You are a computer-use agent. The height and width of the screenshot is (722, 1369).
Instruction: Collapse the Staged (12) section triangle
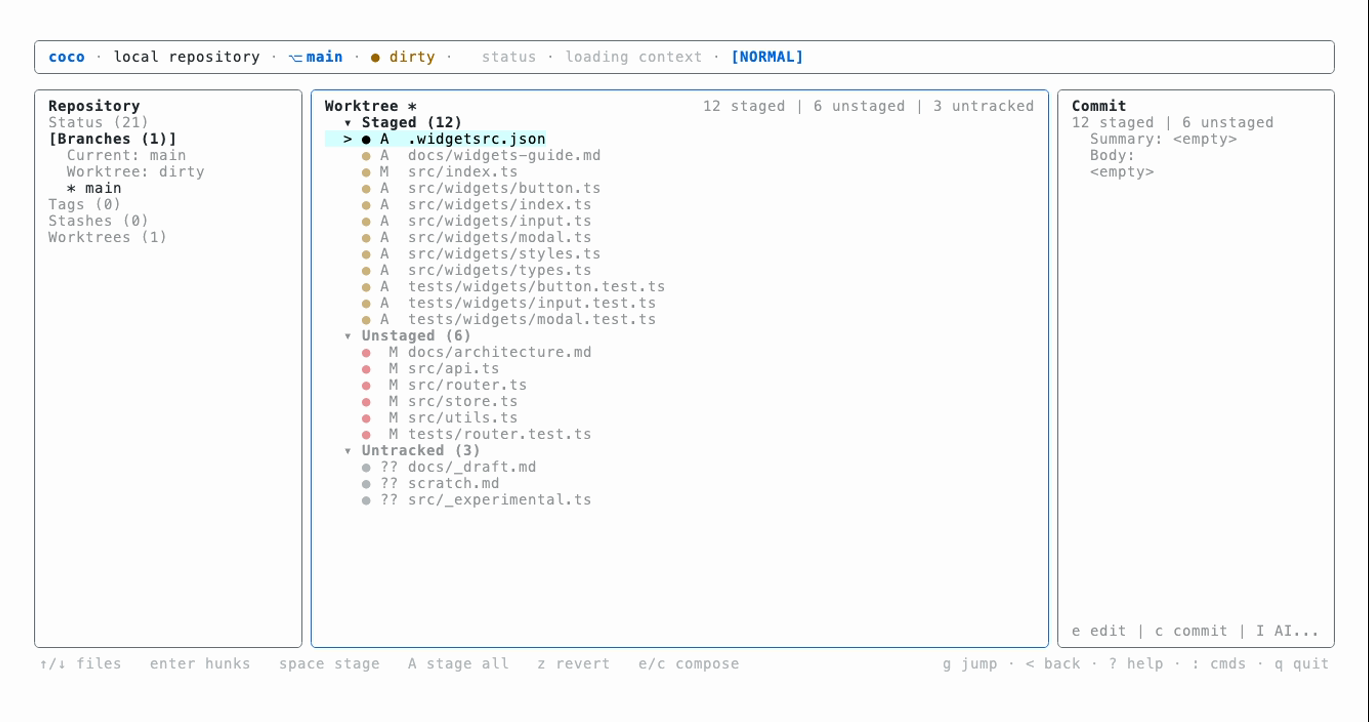(x=348, y=123)
